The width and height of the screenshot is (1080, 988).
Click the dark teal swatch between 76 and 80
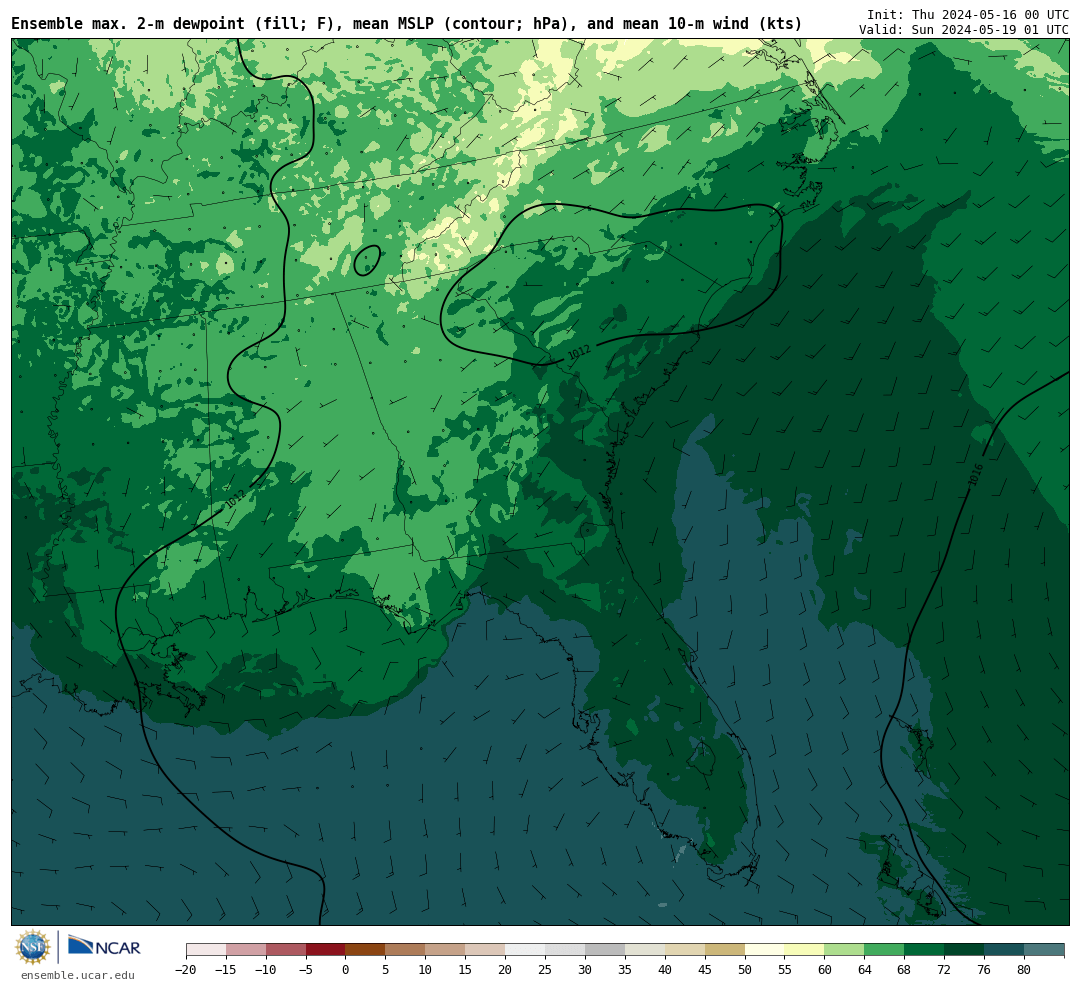pyautogui.click(x=1005, y=949)
